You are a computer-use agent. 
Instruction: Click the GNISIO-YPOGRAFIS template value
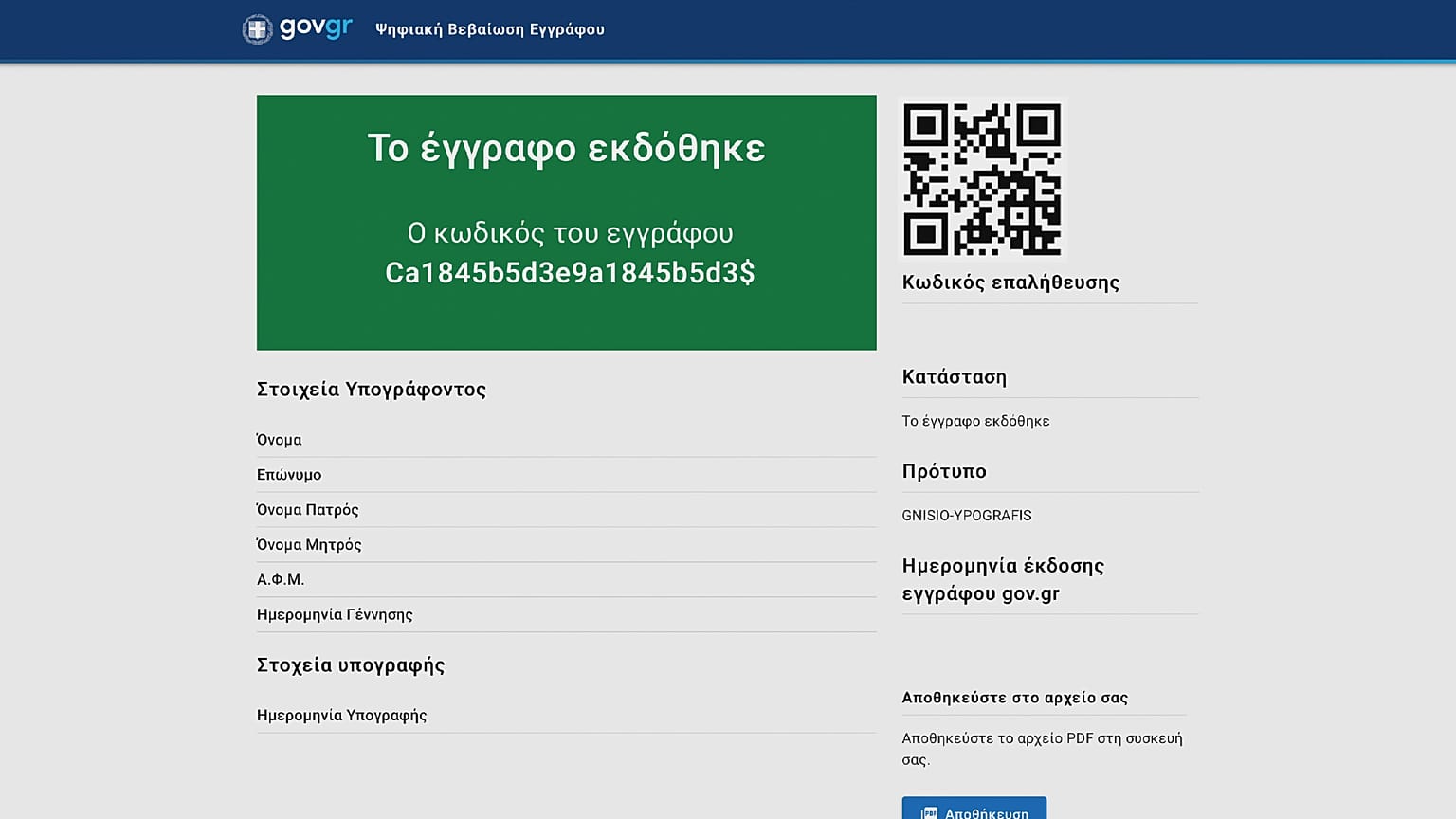(967, 516)
